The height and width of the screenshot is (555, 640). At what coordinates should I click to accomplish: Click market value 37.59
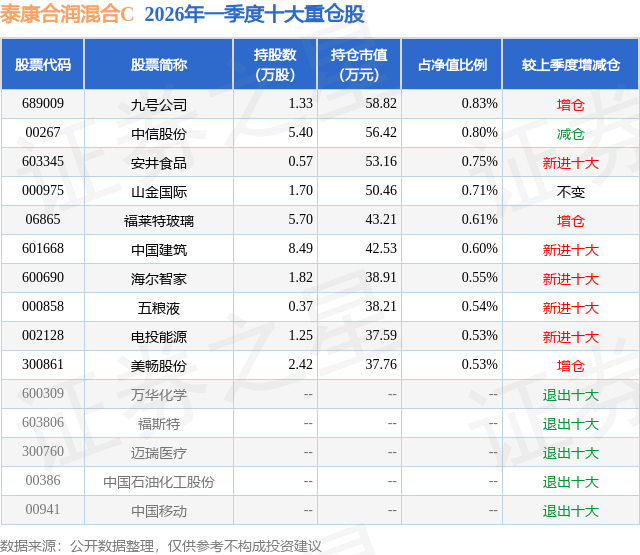381,335
